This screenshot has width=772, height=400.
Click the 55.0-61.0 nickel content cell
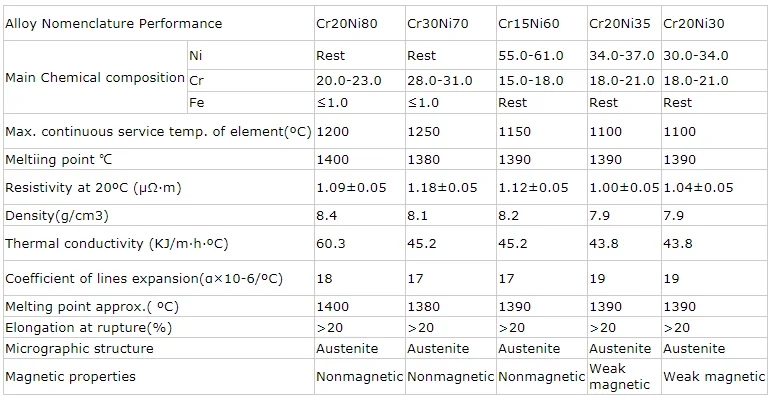(x=533, y=56)
